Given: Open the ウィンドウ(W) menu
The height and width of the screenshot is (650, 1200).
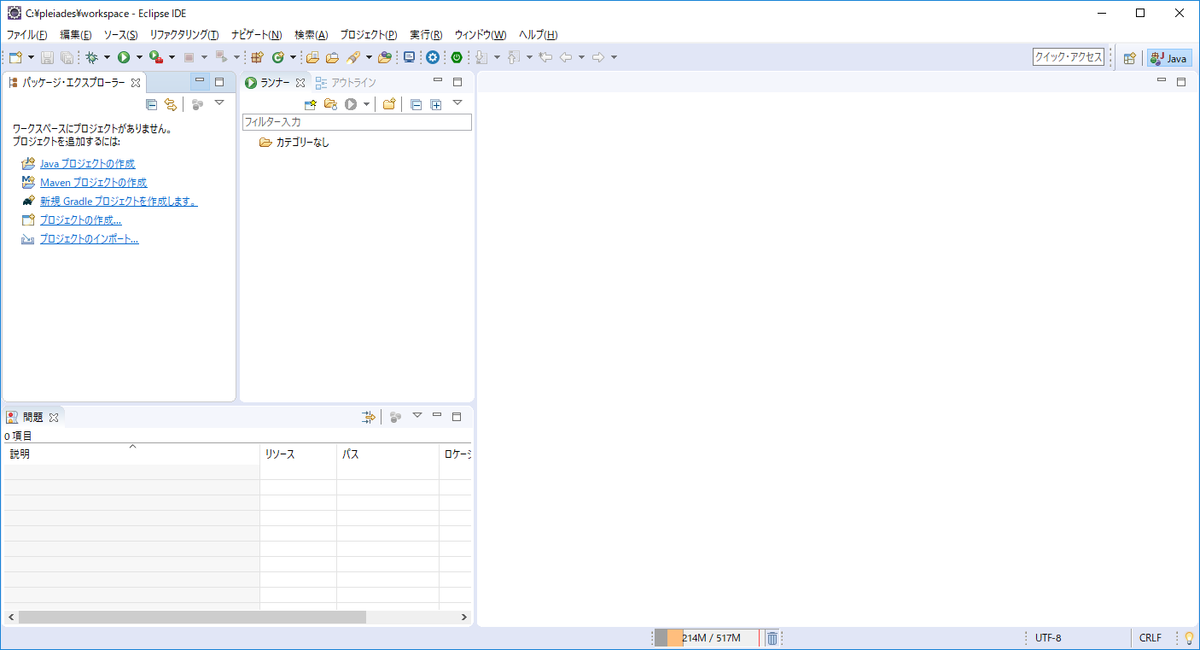Looking at the screenshot, I should pos(480,34).
